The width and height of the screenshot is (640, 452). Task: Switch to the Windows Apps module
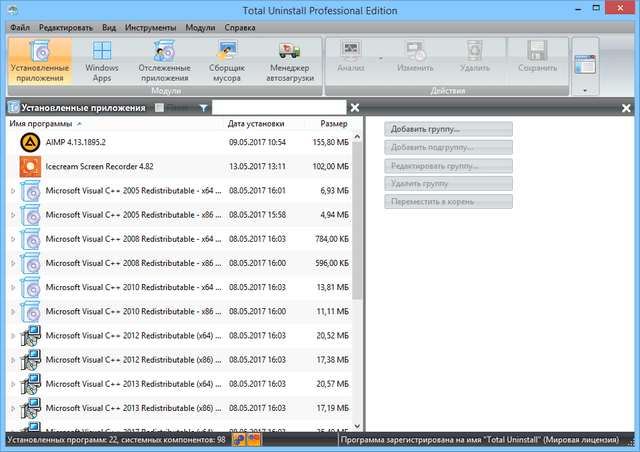coord(102,61)
